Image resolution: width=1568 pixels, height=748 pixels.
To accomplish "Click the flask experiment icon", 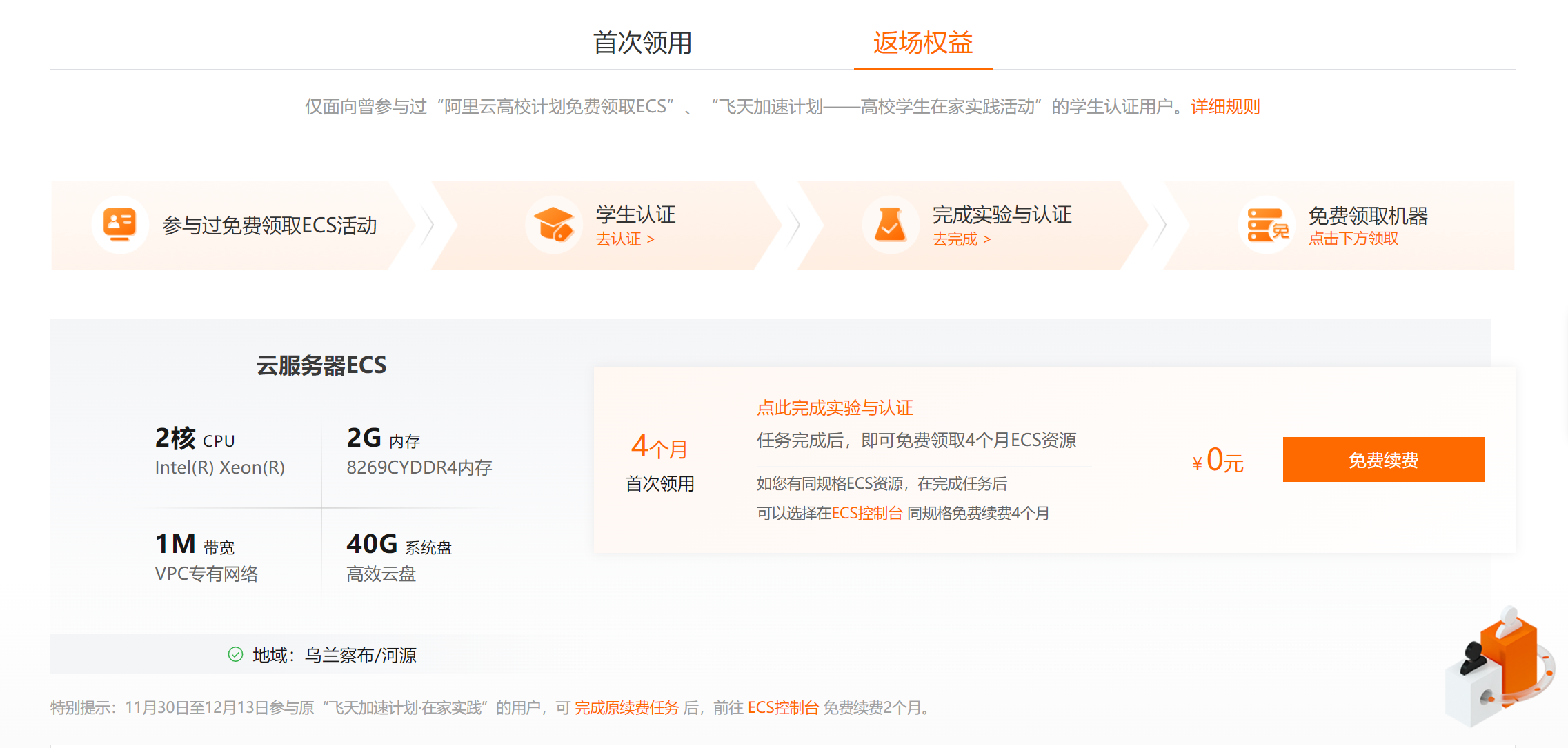I will tap(890, 225).
